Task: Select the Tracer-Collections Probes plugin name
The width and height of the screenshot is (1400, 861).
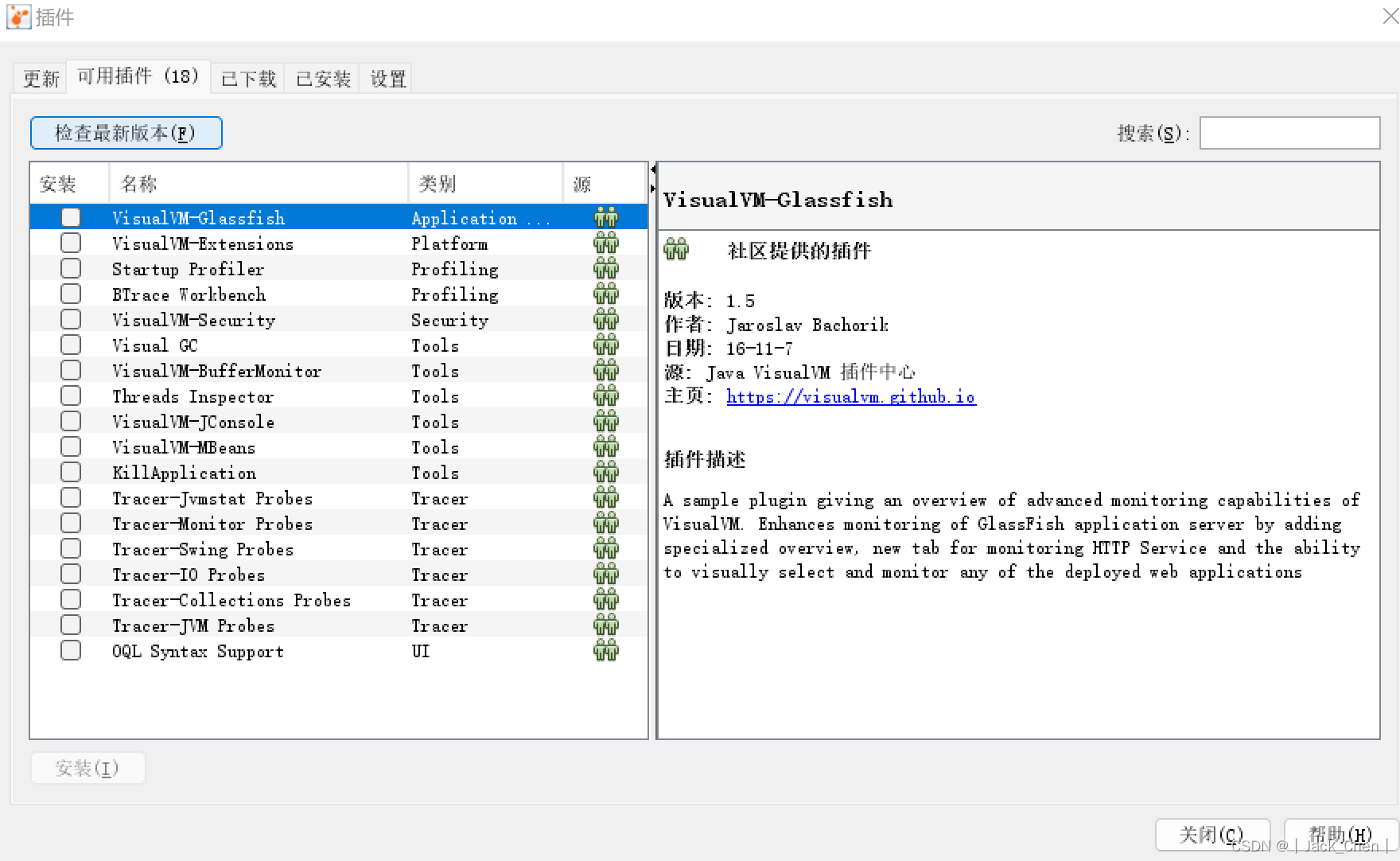Action: [x=231, y=600]
